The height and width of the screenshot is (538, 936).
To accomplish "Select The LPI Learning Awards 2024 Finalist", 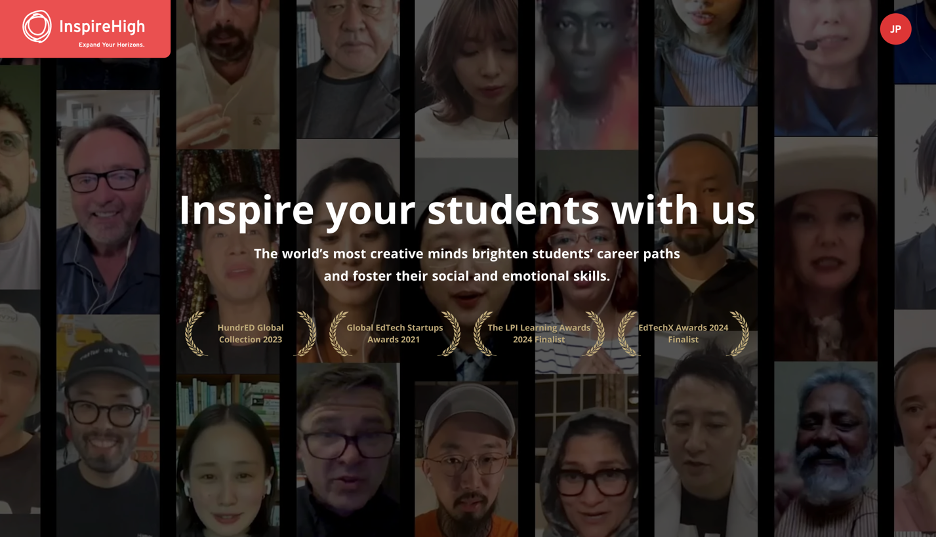I will (x=539, y=334).
